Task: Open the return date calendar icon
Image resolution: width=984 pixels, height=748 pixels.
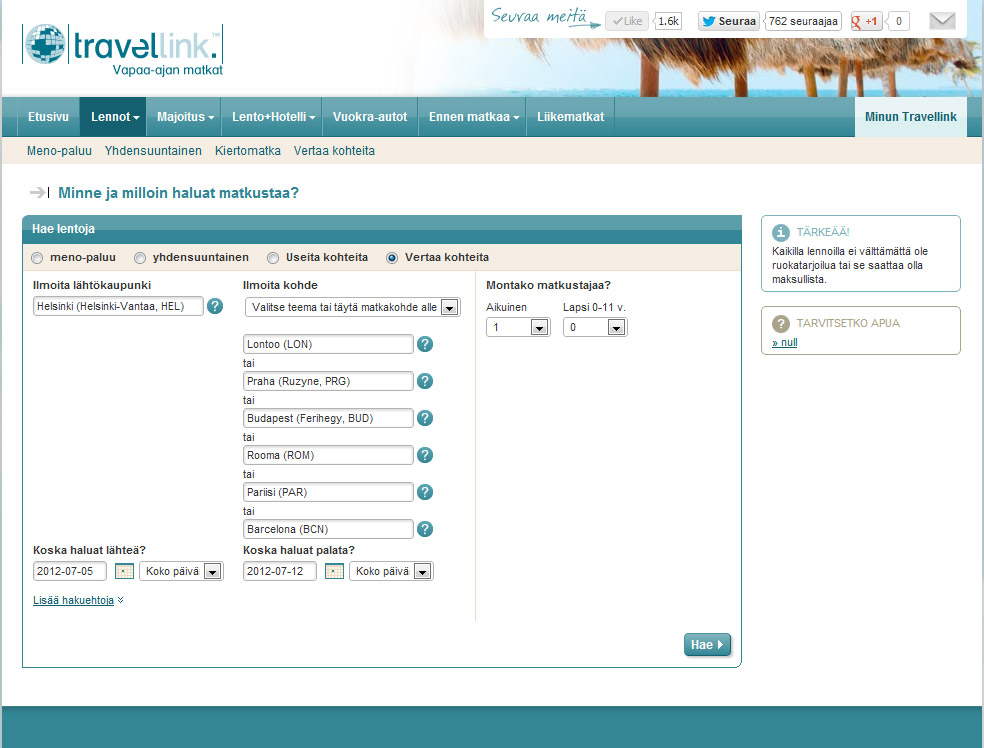Action: click(334, 571)
